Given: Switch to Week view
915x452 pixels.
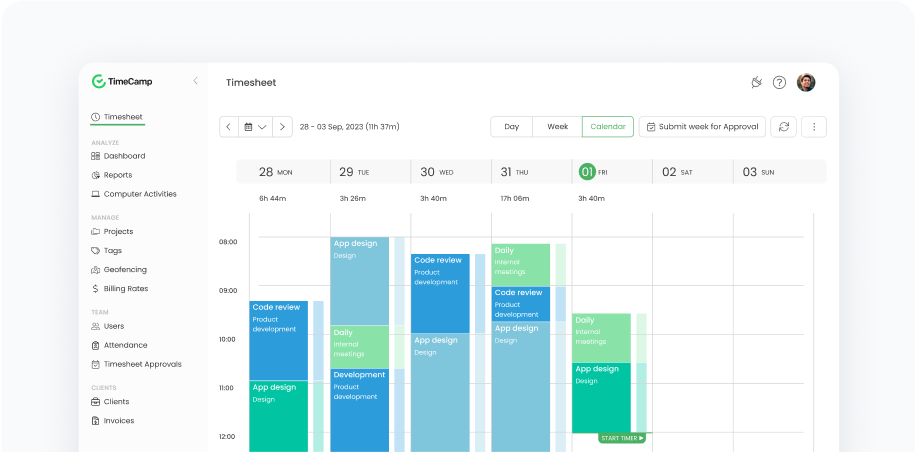Looking at the screenshot, I should coord(557,127).
